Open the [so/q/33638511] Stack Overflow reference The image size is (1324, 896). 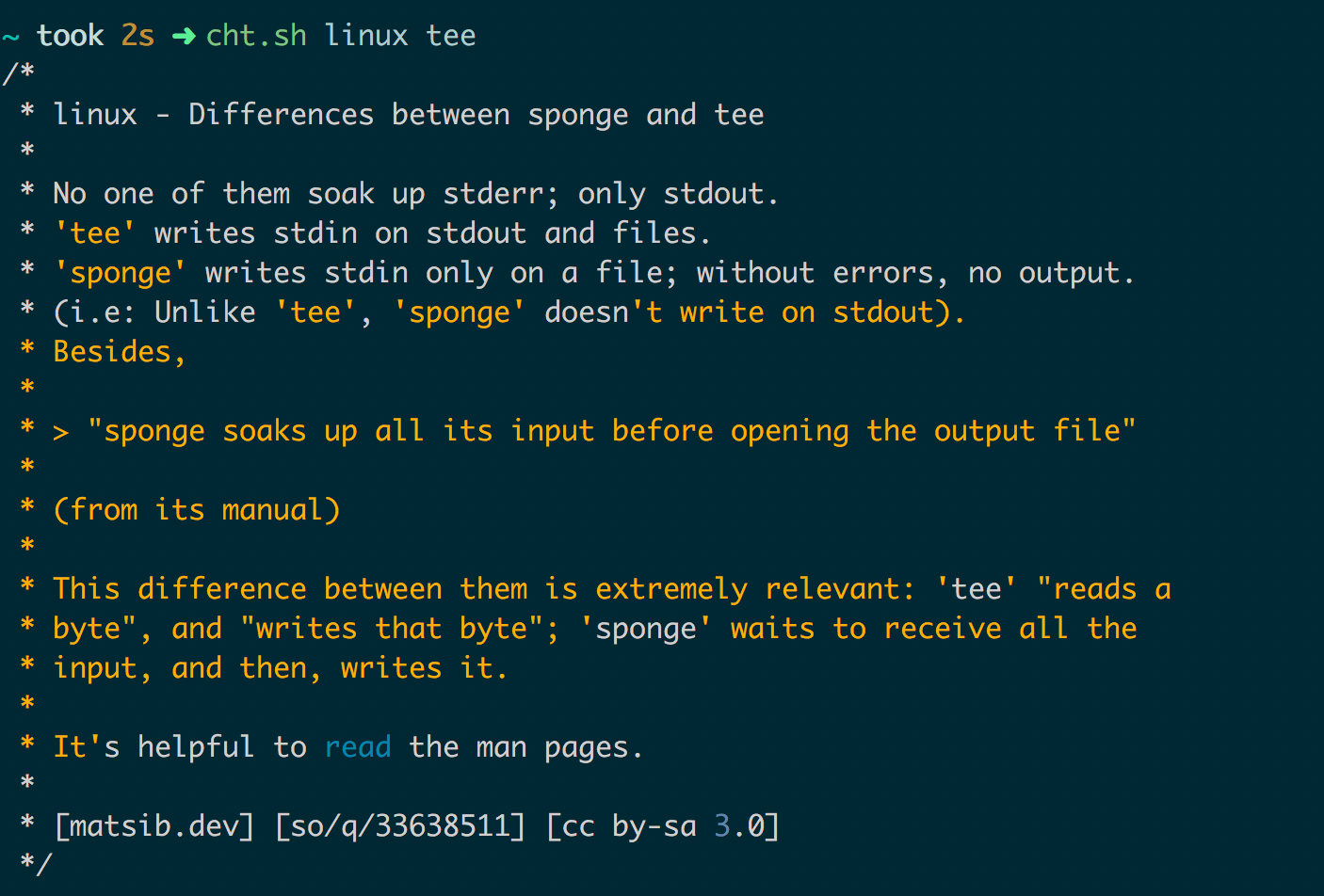tap(400, 826)
